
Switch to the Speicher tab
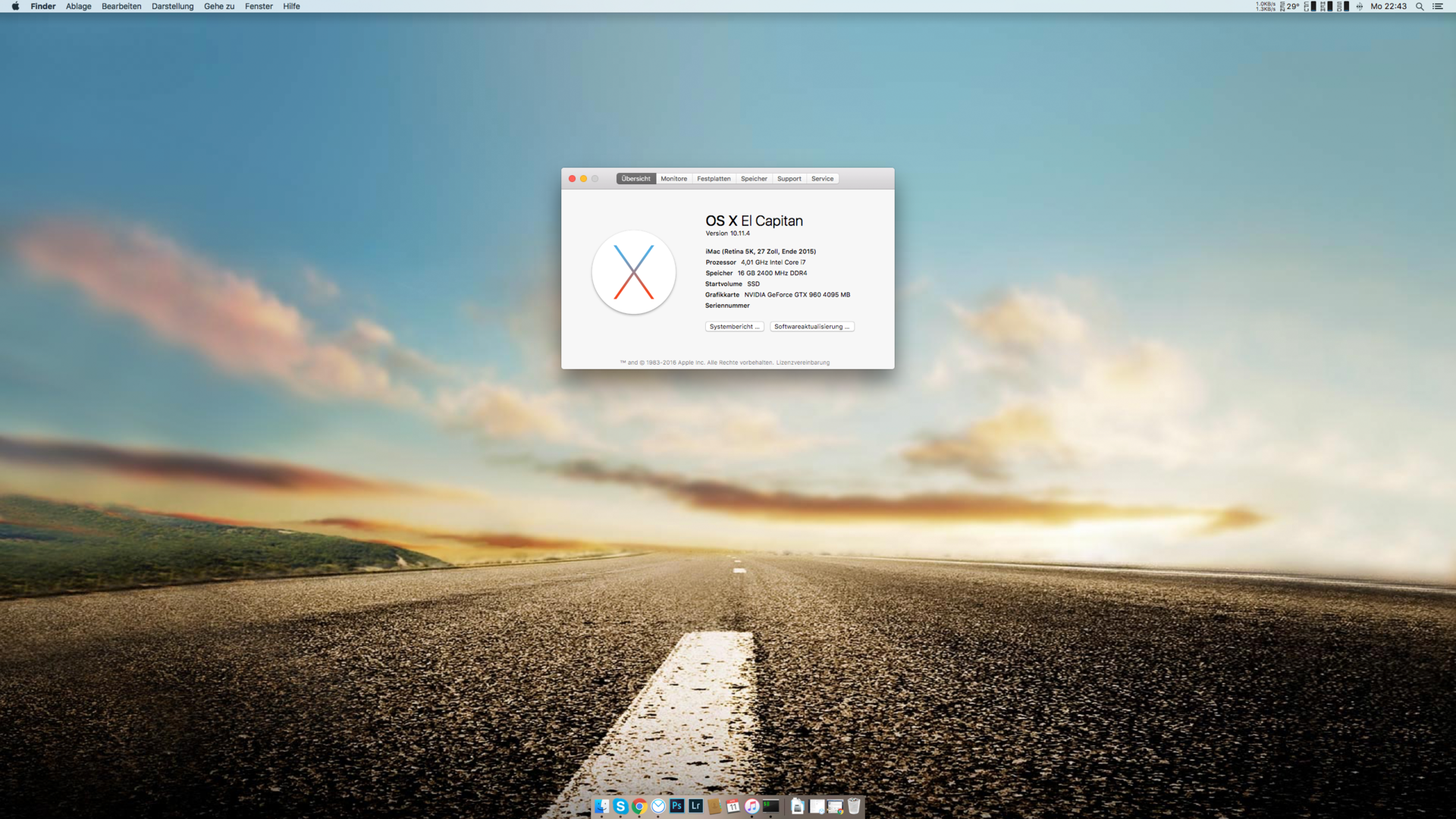754,179
